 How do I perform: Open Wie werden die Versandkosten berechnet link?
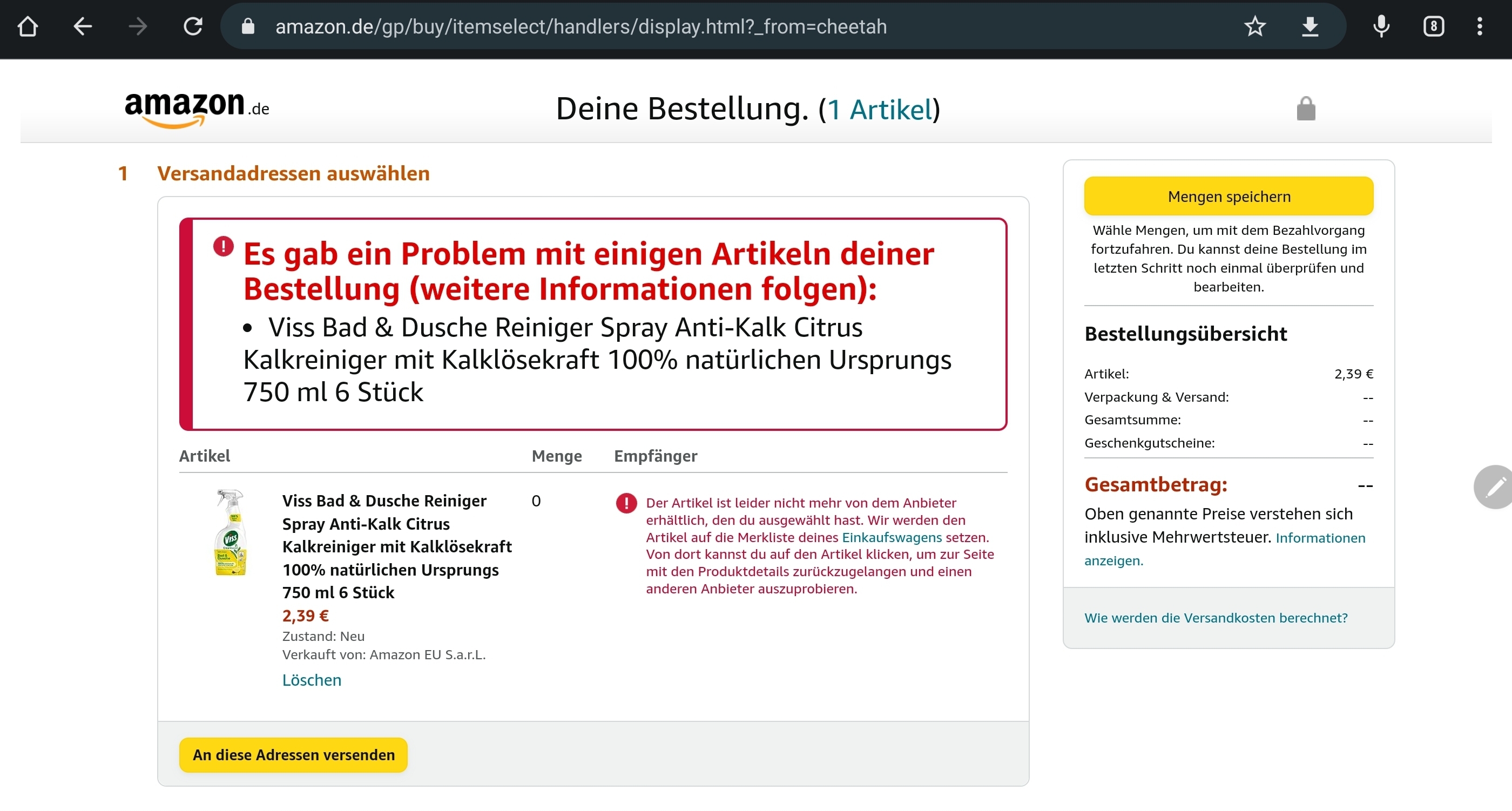tap(1216, 617)
